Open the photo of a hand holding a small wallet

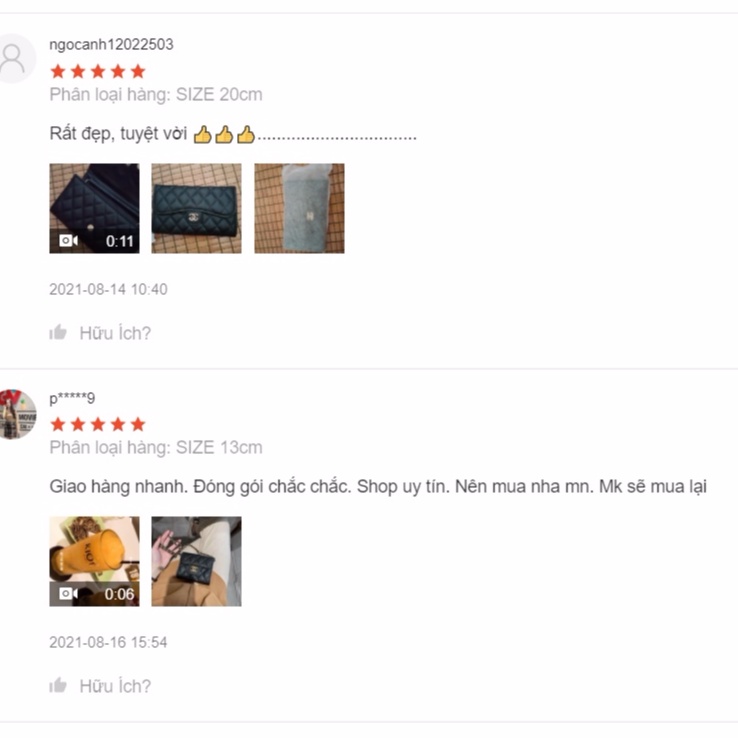click(x=196, y=561)
